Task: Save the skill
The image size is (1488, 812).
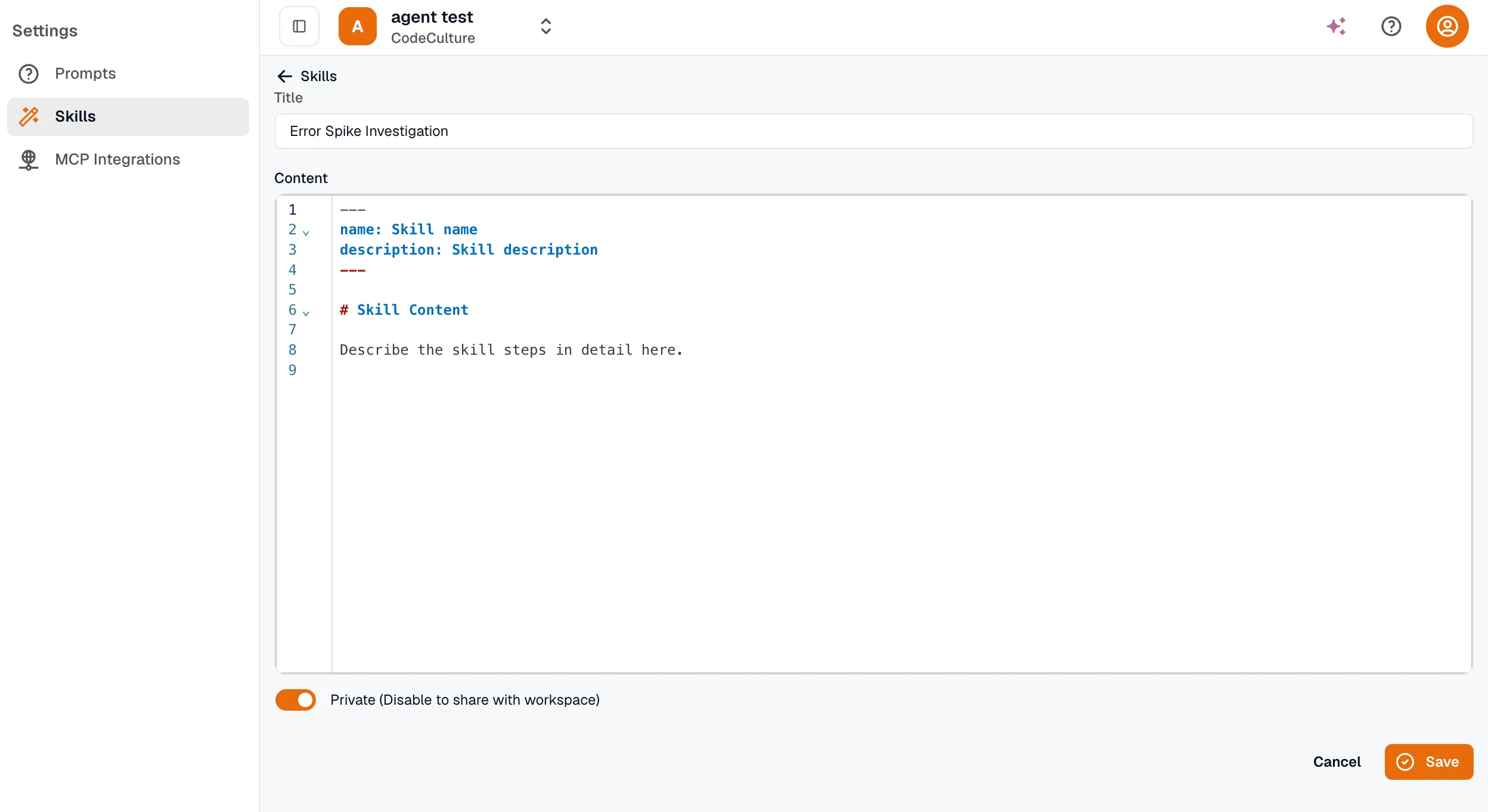Action: 1429,762
